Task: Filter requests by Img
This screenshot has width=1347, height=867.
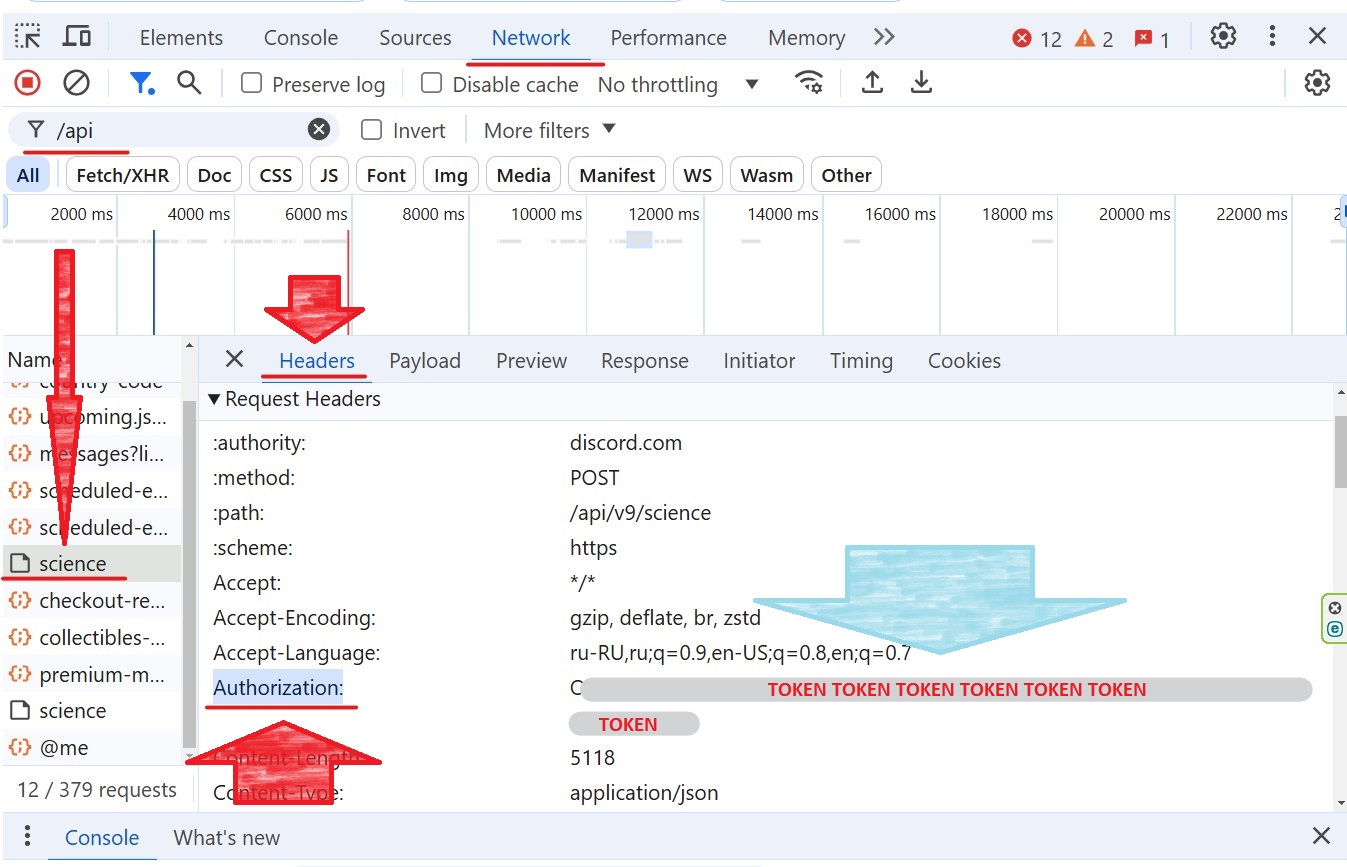Action: click(x=451, y=175)
